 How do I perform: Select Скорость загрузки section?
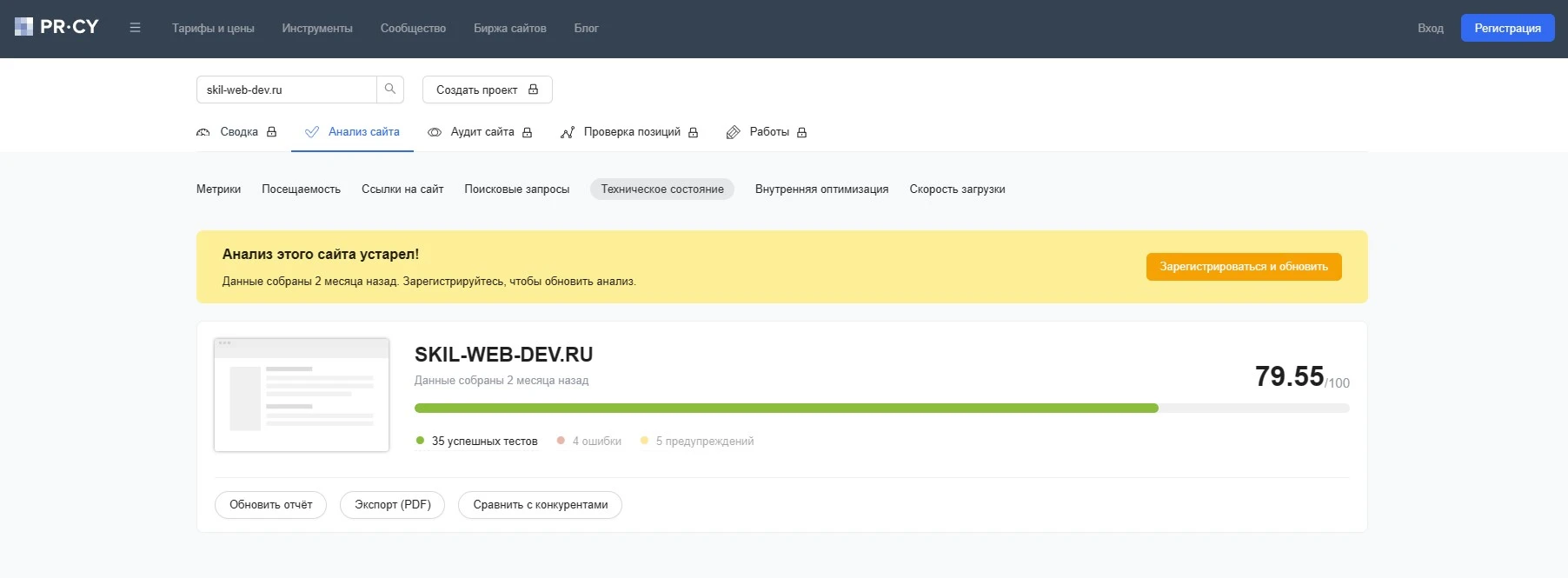coord(957,189)
